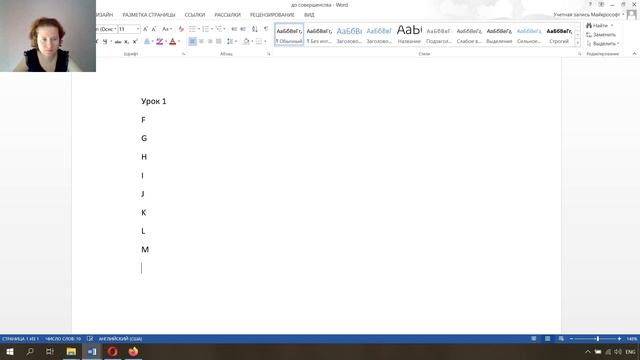This screenshot has width=640, height=360.
Task: Apply numbered list formatting
Action: (206, 29)
